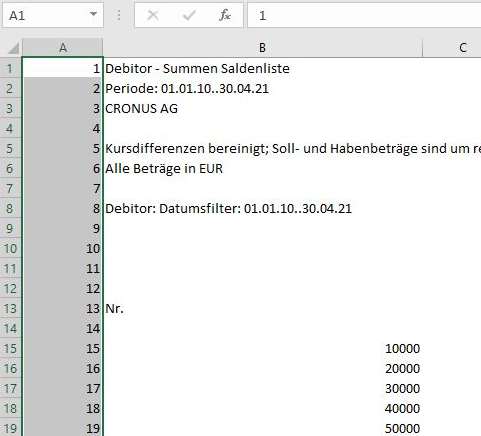The image size is (481, 436).
Task: Select column A header
Action: point(63,48)
